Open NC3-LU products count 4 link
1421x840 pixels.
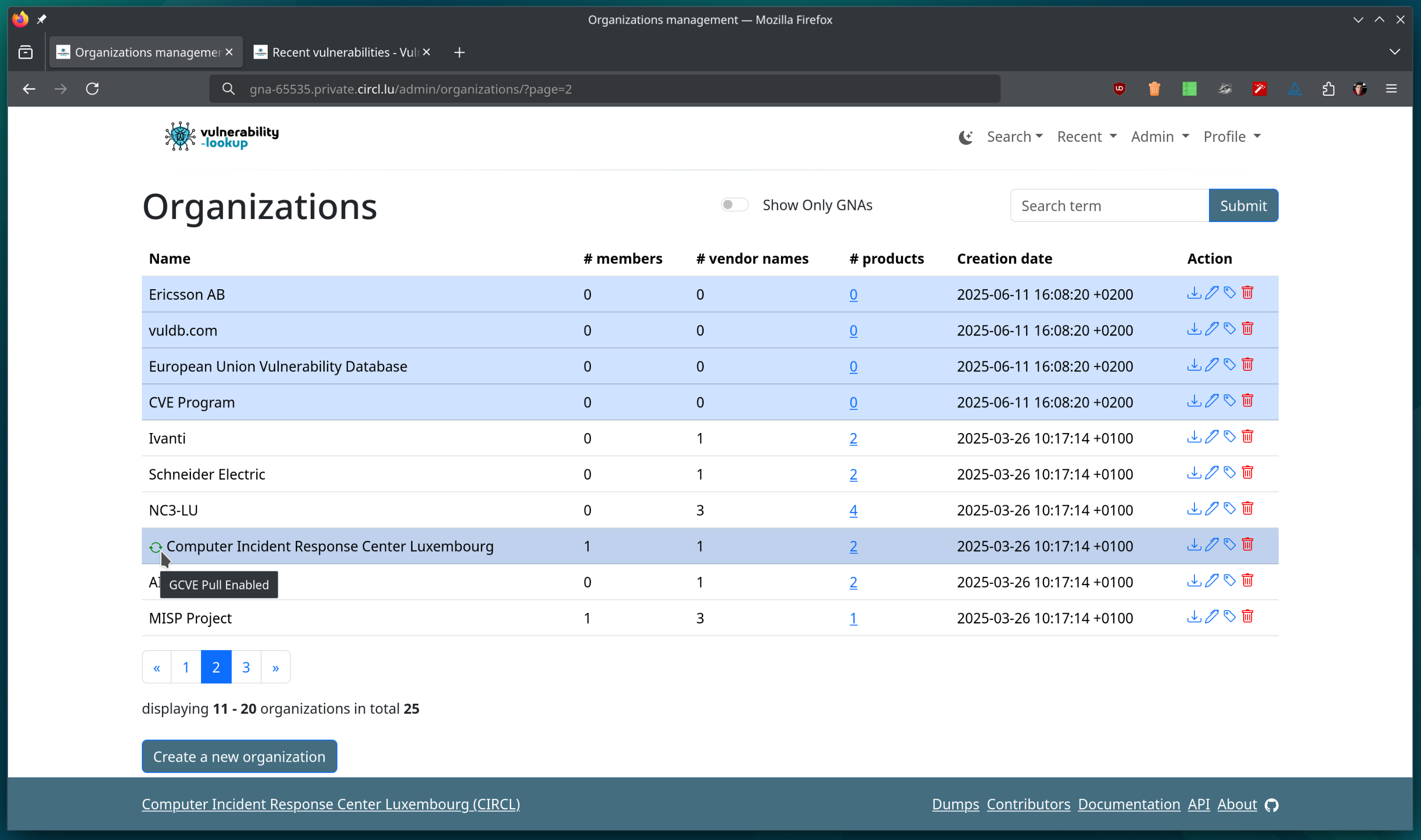853,511
